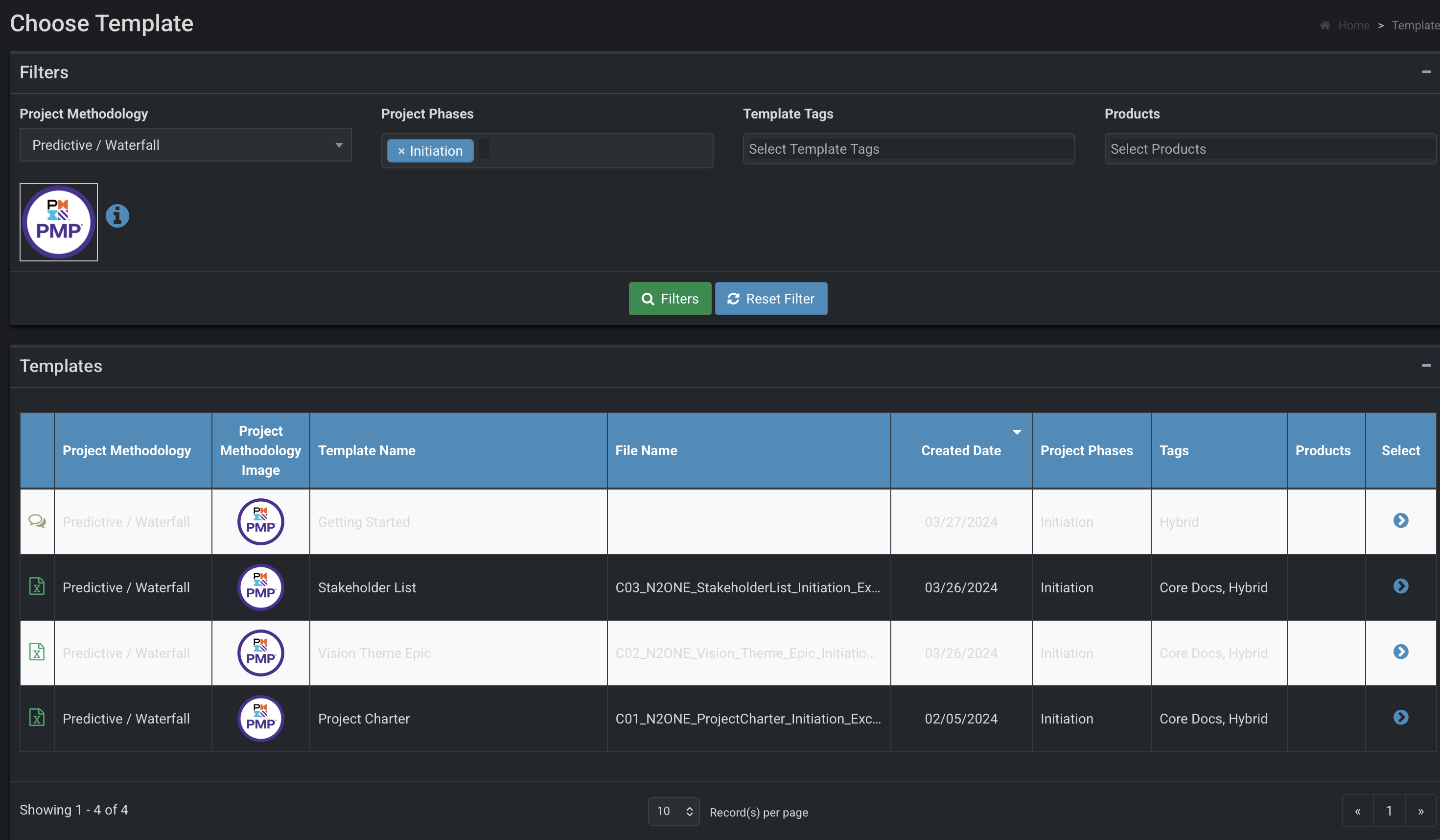Open the Select Template Tags field
1440x840 pixels.
point(908,149)
